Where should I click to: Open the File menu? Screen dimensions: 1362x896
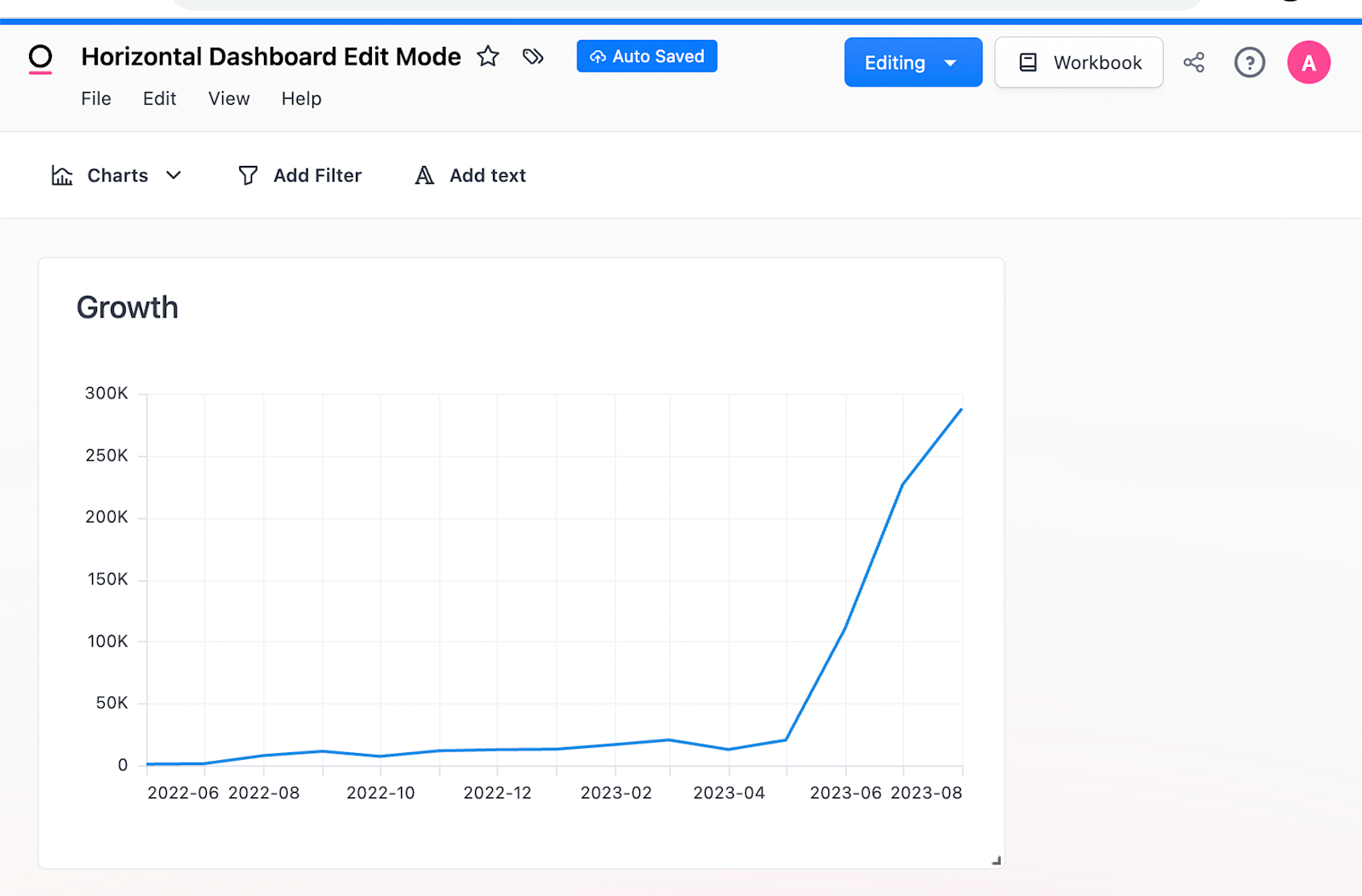pyautogui.click(x=95, y=99)
